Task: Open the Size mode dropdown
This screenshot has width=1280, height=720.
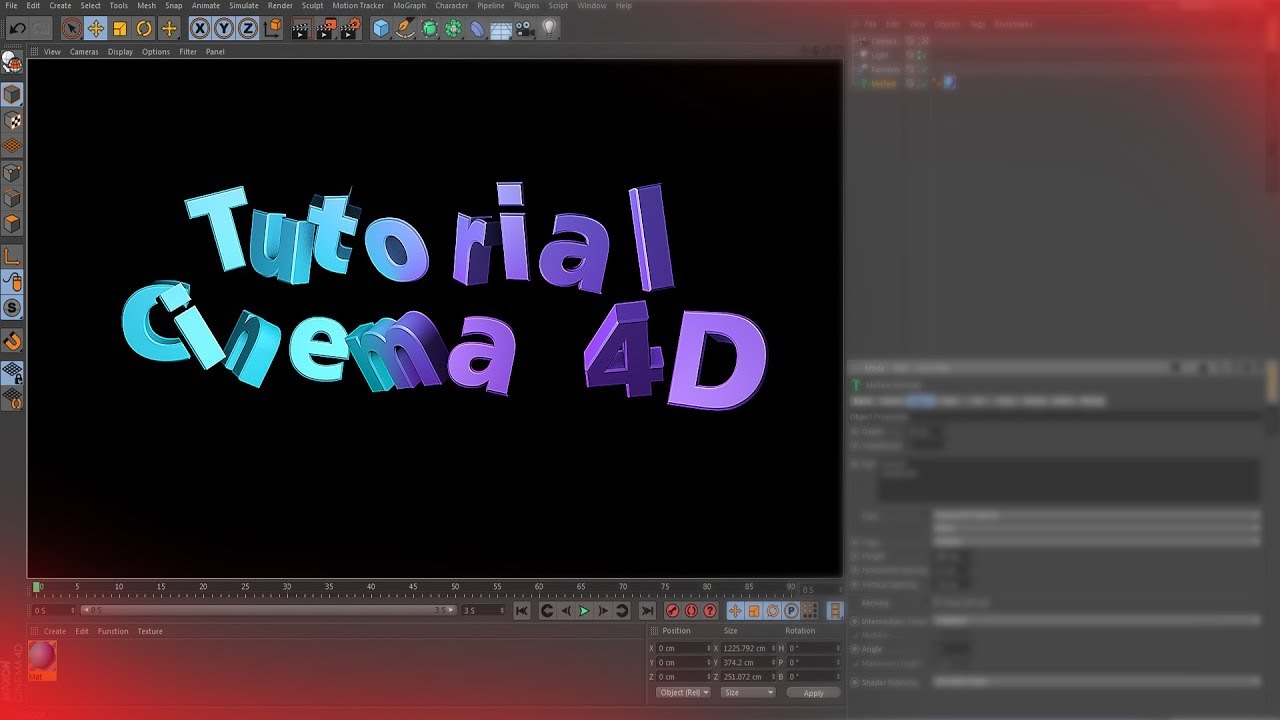Action: click(x=747, y=693)
